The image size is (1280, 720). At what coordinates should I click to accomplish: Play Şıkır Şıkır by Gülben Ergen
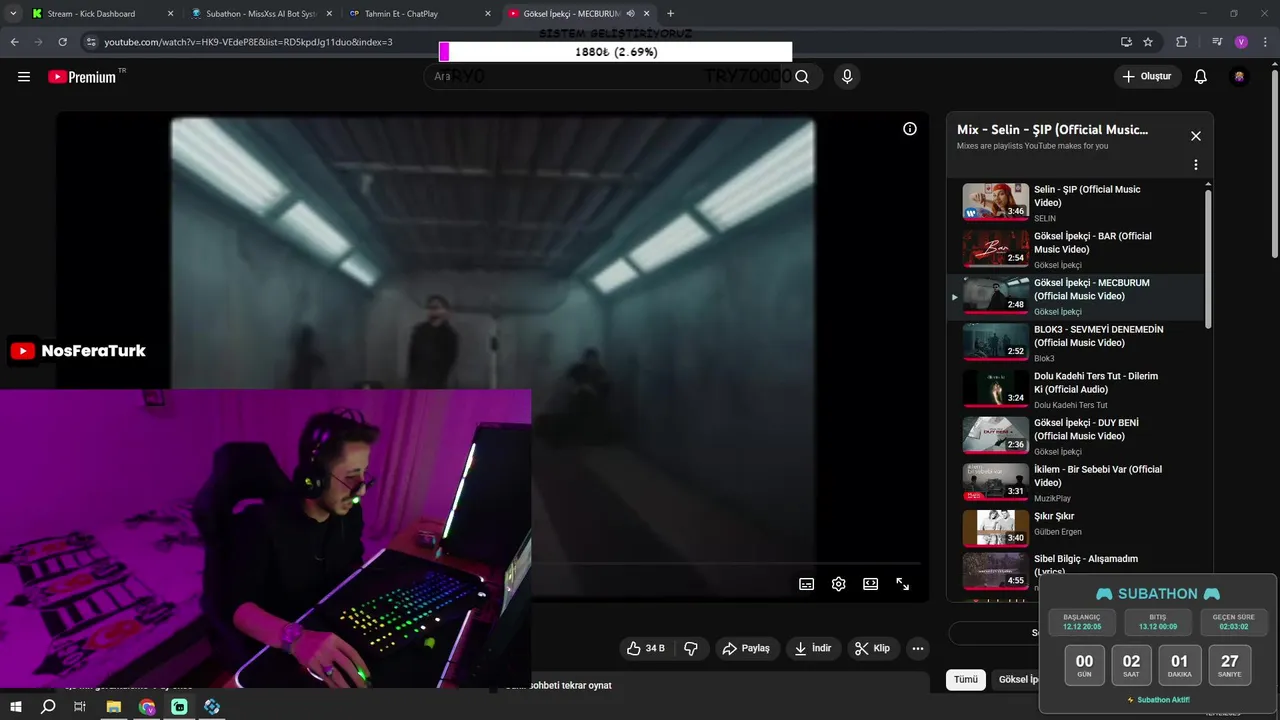[x=1075, y=528]
